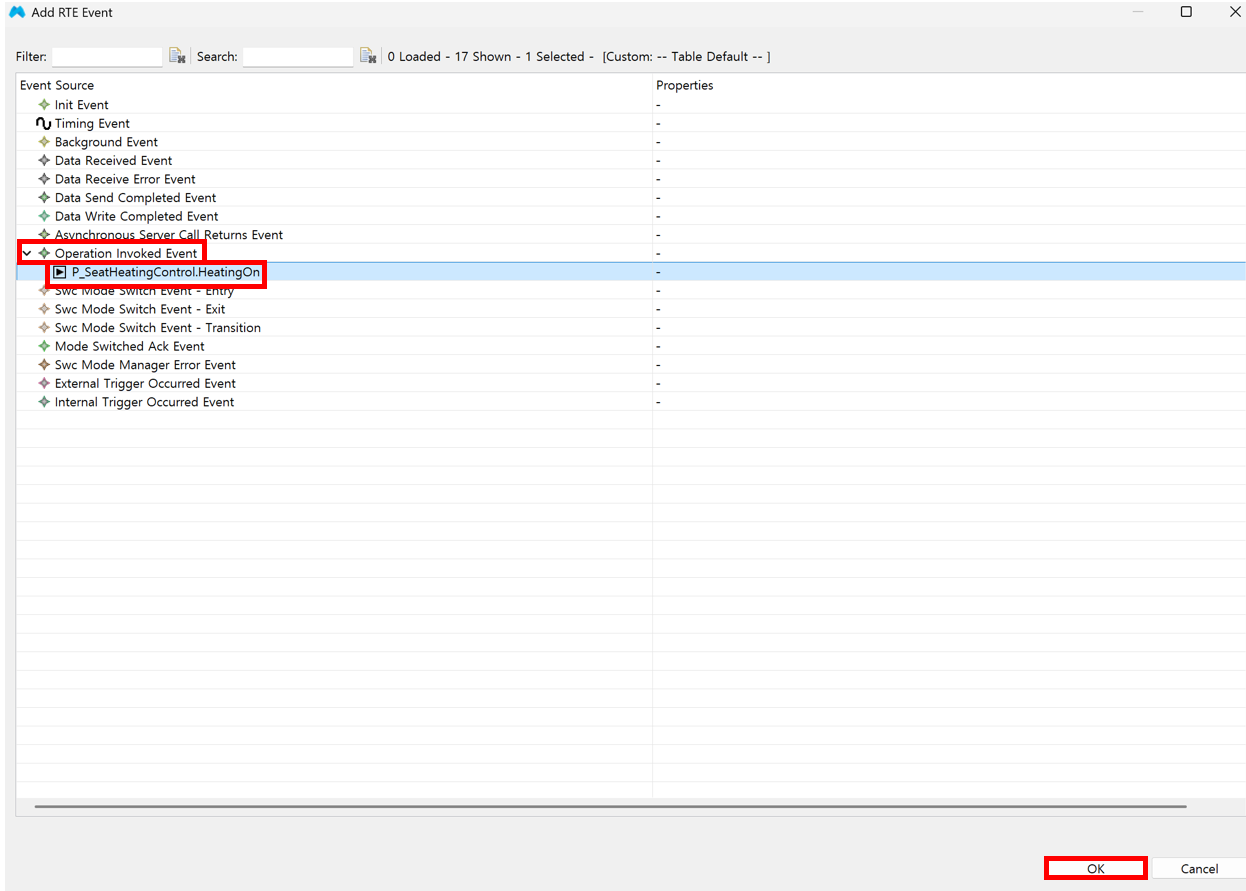The image size is (1246, 891).
Task: Select Asynchronous Server Call Returns Event row
Action: [631, 235]
